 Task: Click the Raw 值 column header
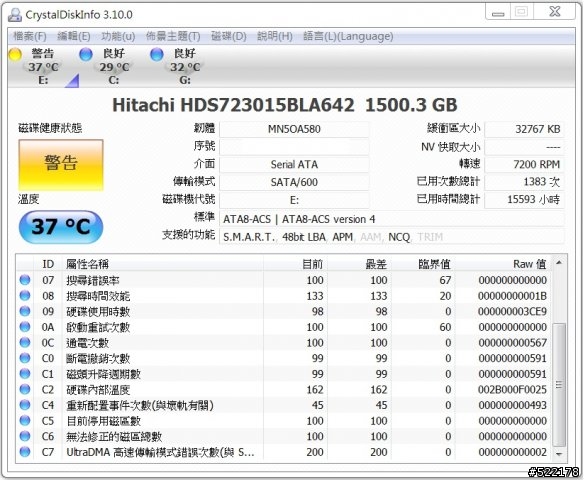pos(503,264)
